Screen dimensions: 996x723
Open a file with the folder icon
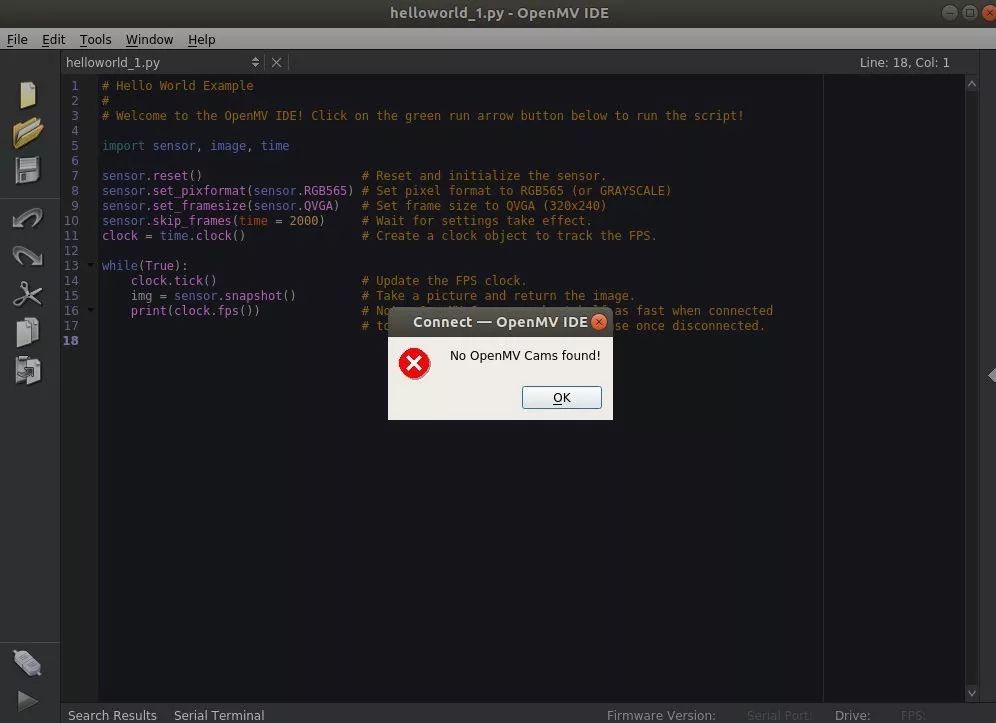tap(28, 132)
